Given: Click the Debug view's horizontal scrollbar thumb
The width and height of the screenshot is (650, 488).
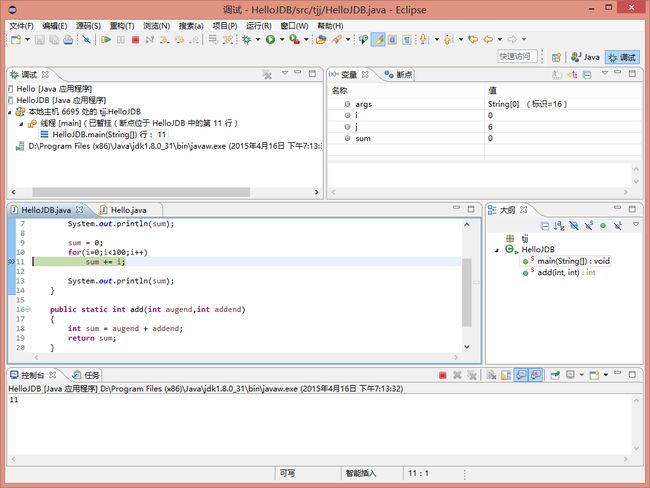Looking at the screenshot, I should click(141, 192).
